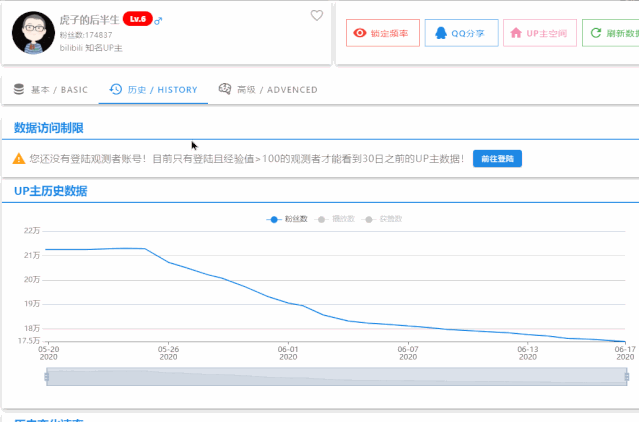Click the 数据访问制限 section heading
Screen dimensions: 639x422
click(48, 128)
